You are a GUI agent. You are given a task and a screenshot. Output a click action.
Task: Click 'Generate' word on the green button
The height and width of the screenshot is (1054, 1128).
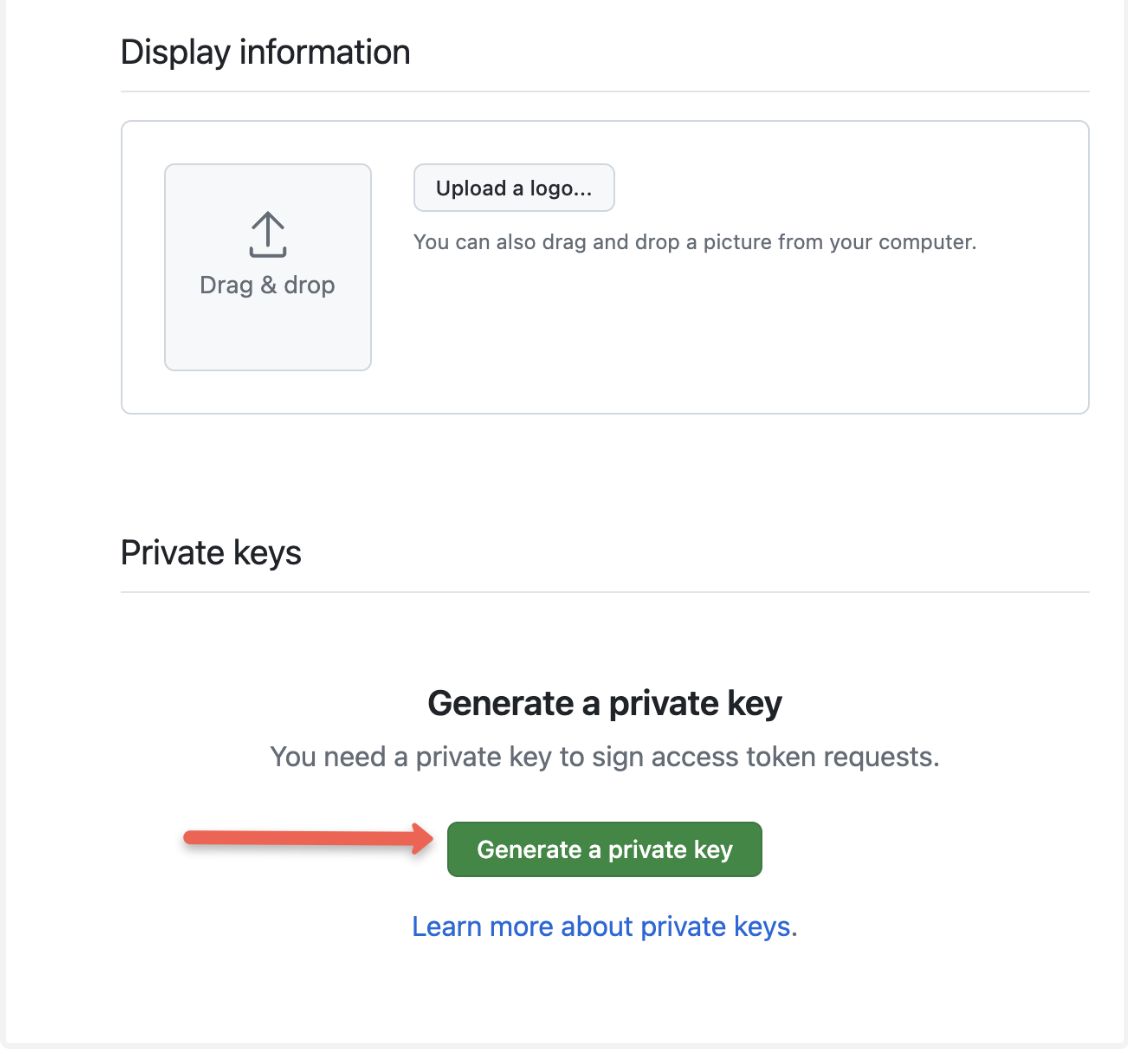pos(529,850)
